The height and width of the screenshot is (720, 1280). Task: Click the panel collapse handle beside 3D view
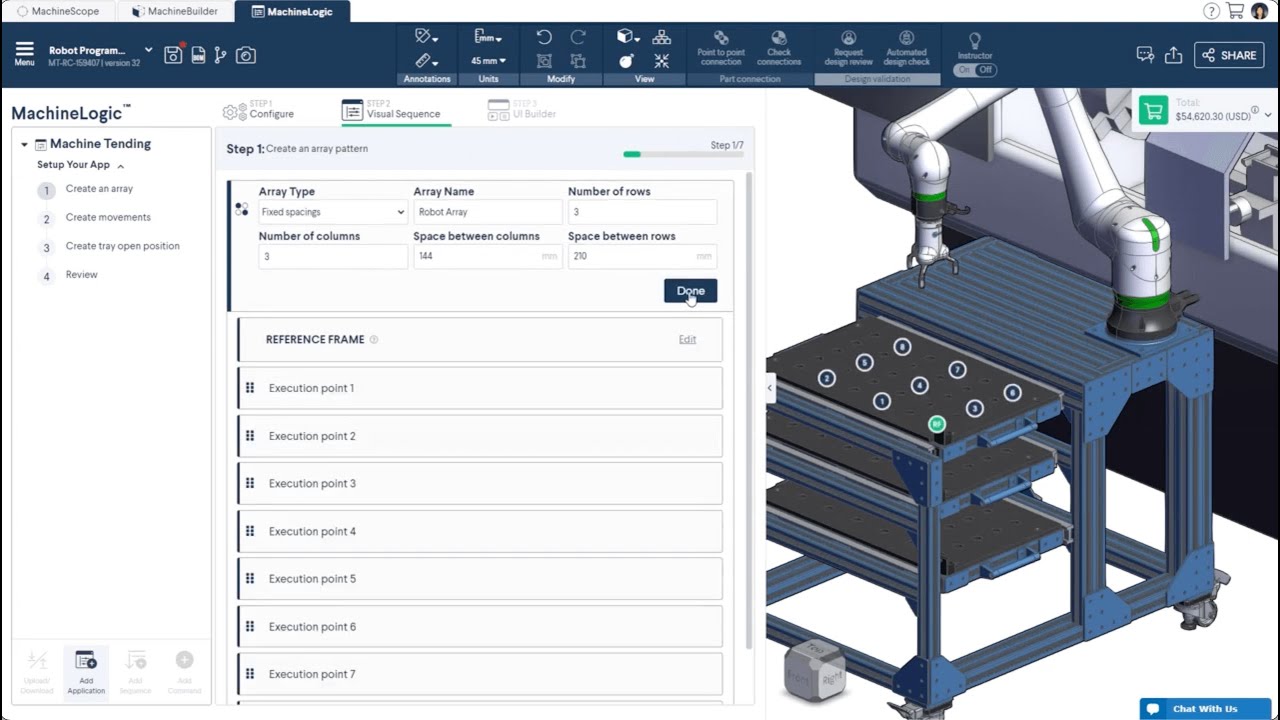coord(770,388)
